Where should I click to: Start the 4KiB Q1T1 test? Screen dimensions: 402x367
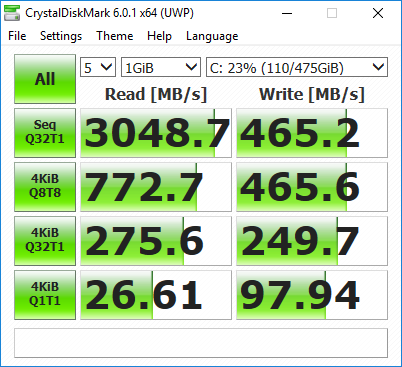pyautogui.click(x=45, y=295)
